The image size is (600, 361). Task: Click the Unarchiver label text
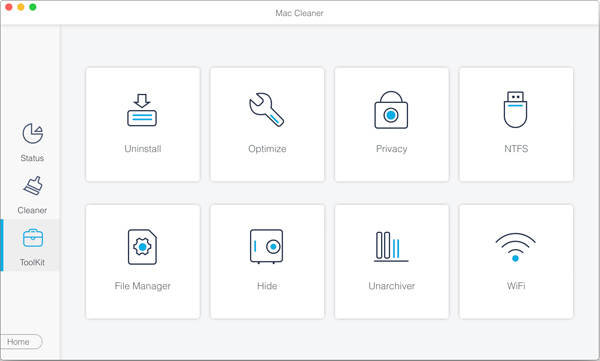coord(391,286)
